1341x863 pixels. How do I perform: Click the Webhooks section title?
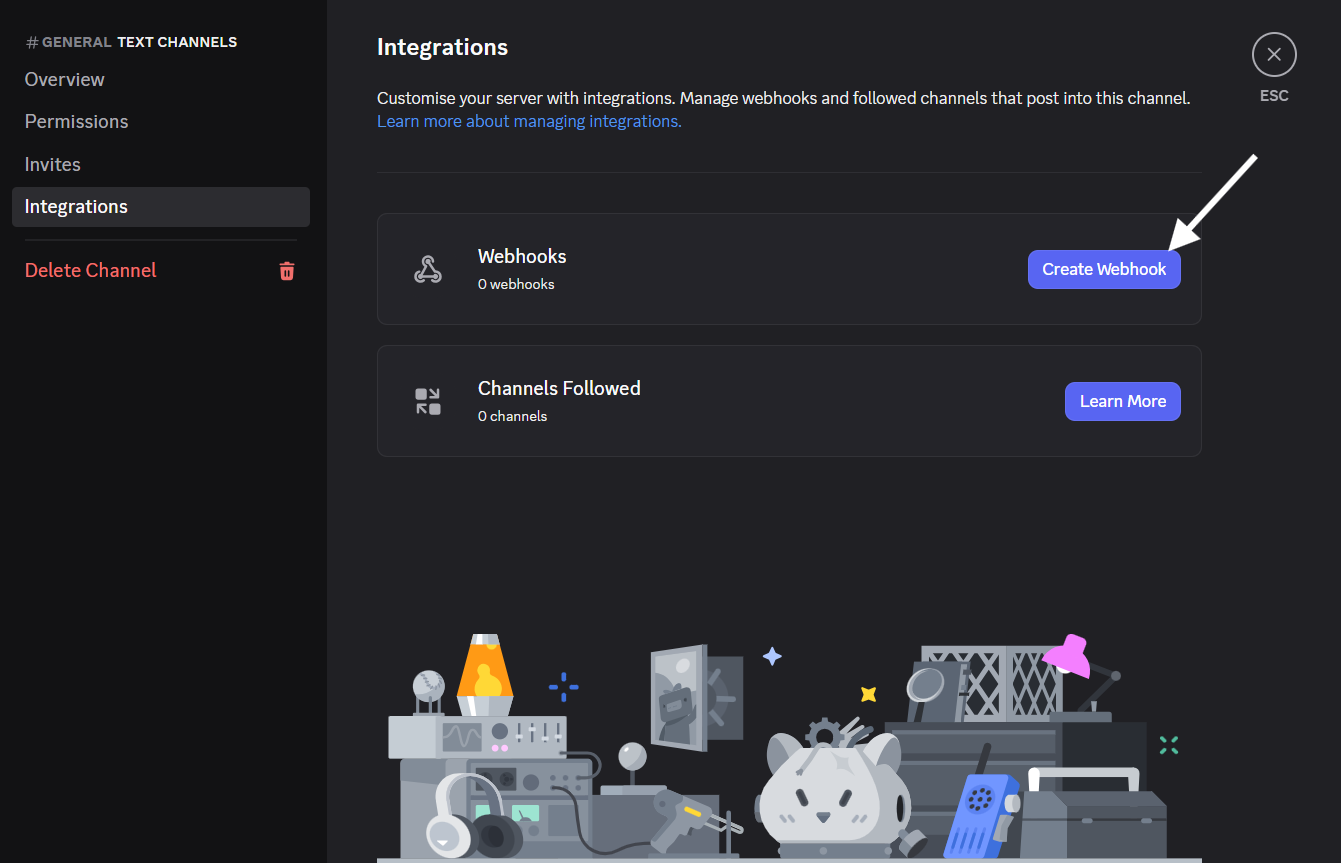(521, 256)
